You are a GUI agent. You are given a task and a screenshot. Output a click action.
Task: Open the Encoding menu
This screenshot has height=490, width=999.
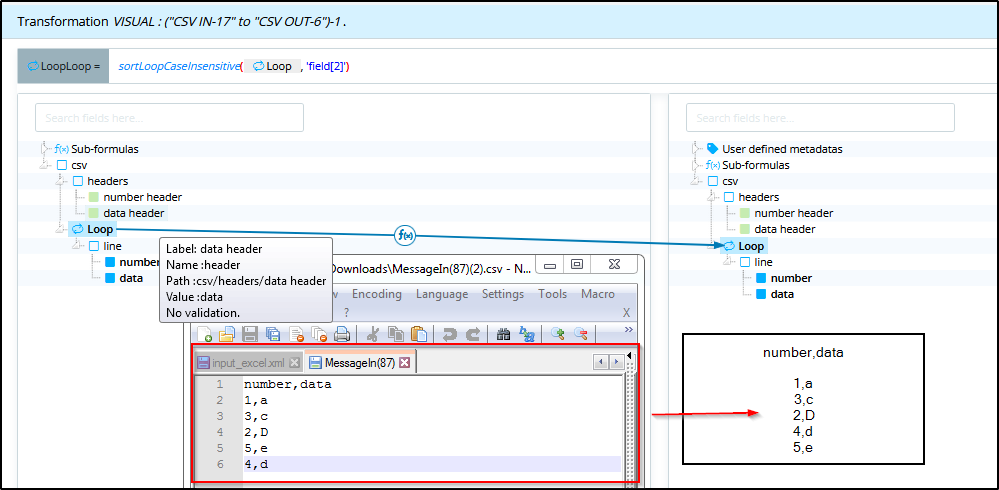tap(376, 294)
